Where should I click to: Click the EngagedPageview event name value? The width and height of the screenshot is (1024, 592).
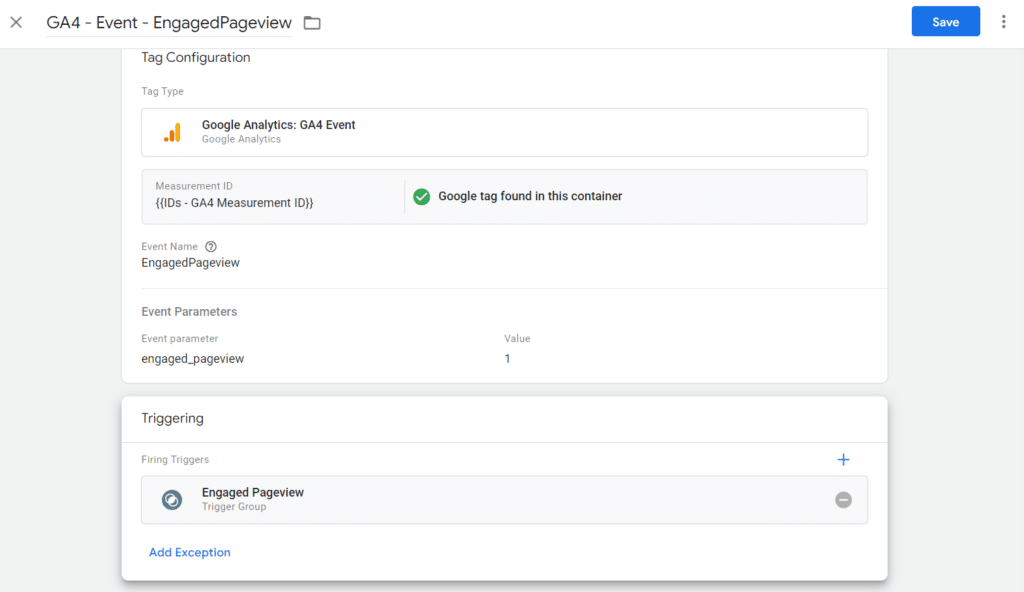pos(190,263)
